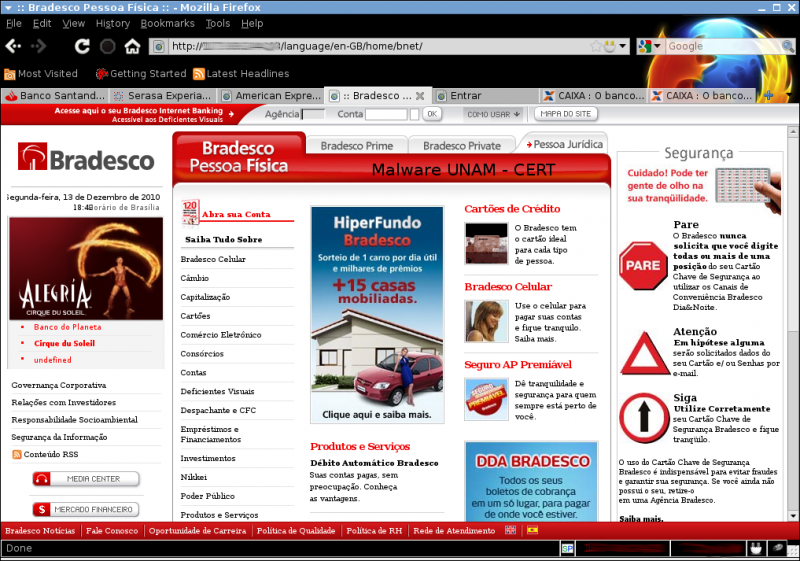Click the credit card thumbnail image

(486, 243)
